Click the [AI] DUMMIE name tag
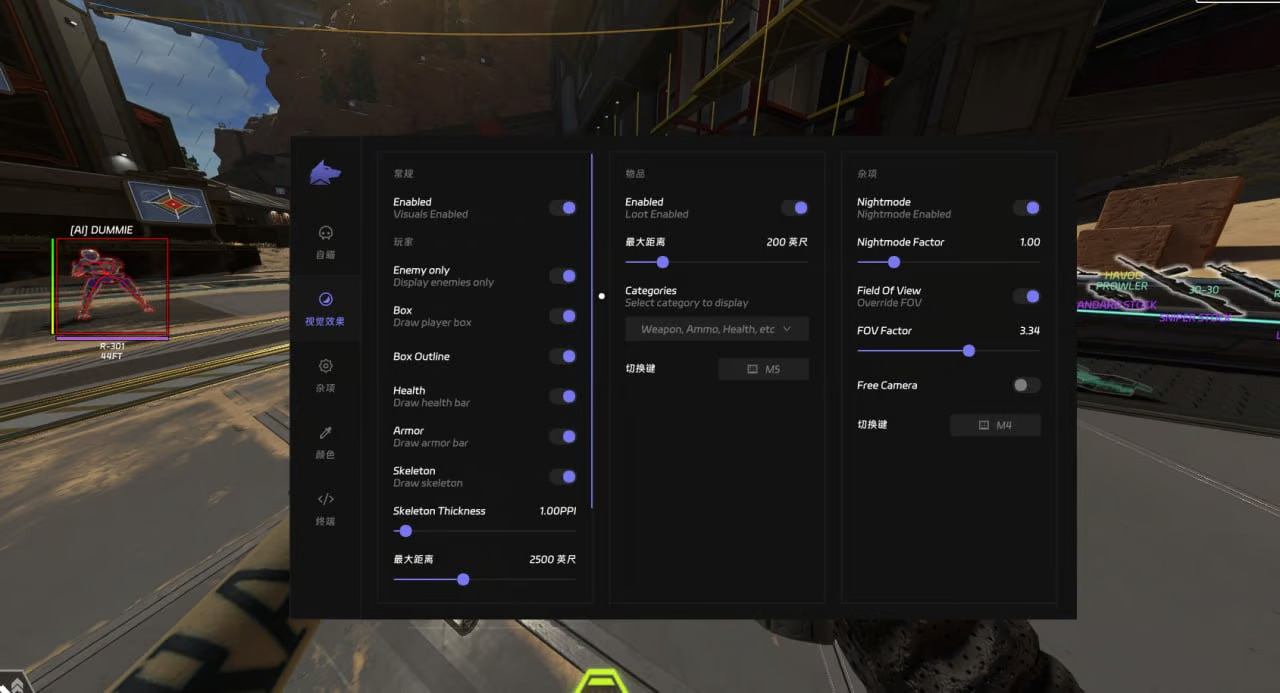This screenshot has width=1280, height=693. (101, 230)
